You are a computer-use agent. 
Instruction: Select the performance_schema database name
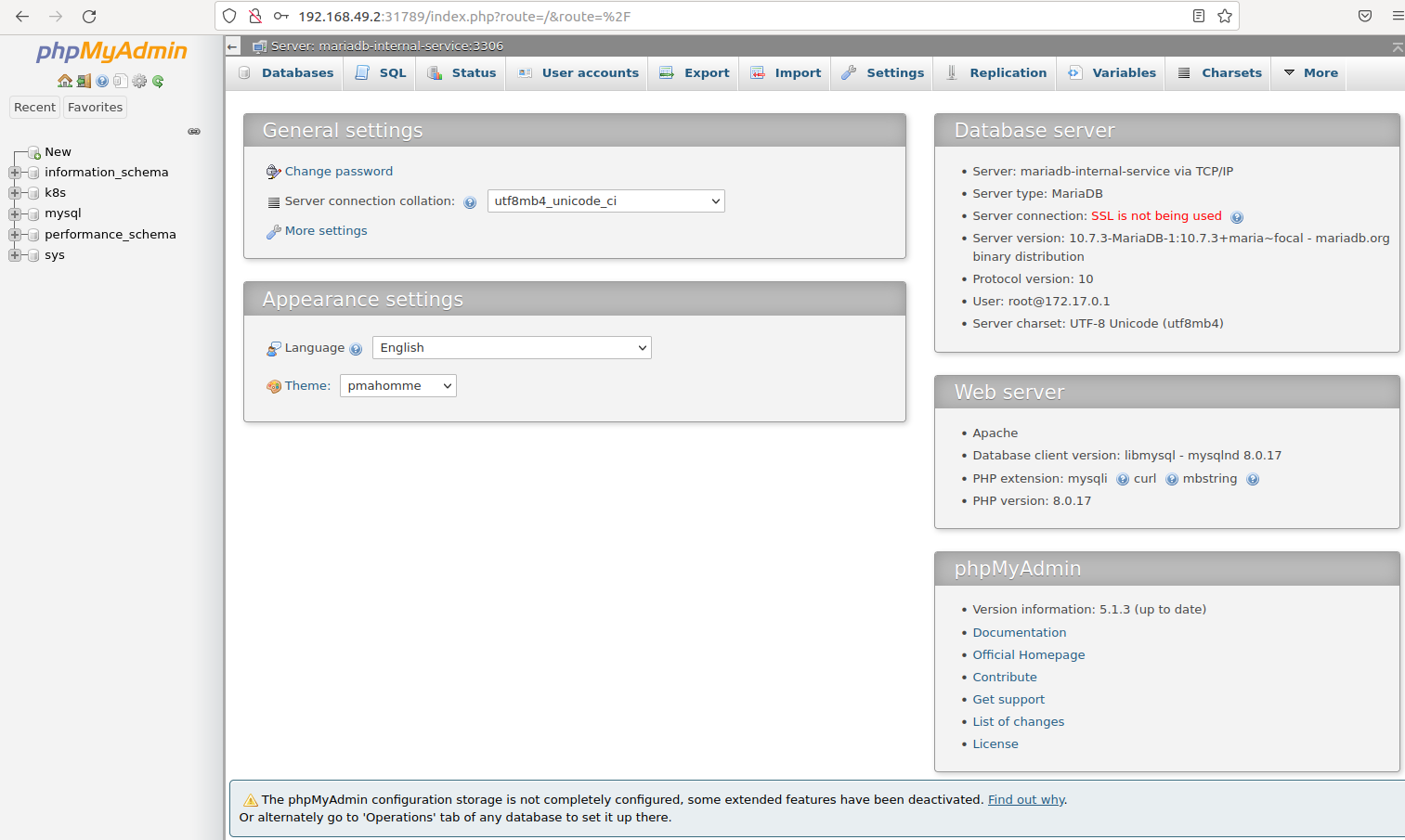(x=111, y=235)
